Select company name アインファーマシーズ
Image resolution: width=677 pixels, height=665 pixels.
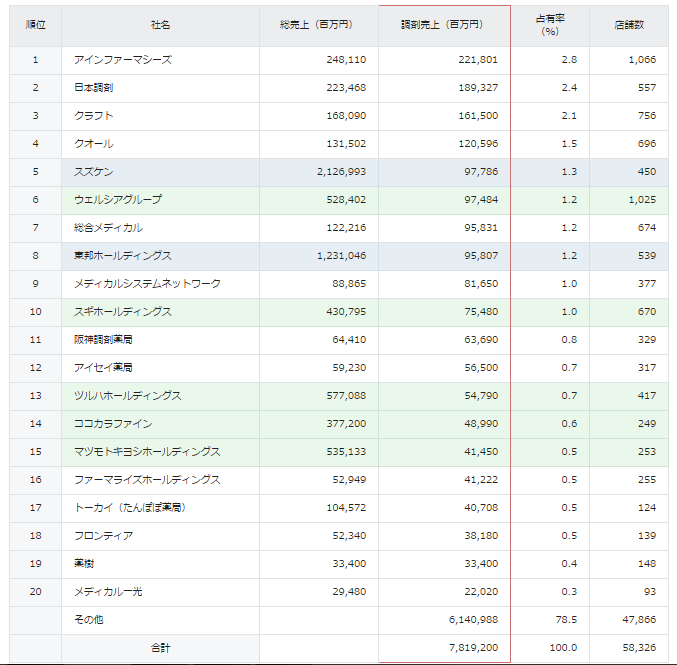123,60
